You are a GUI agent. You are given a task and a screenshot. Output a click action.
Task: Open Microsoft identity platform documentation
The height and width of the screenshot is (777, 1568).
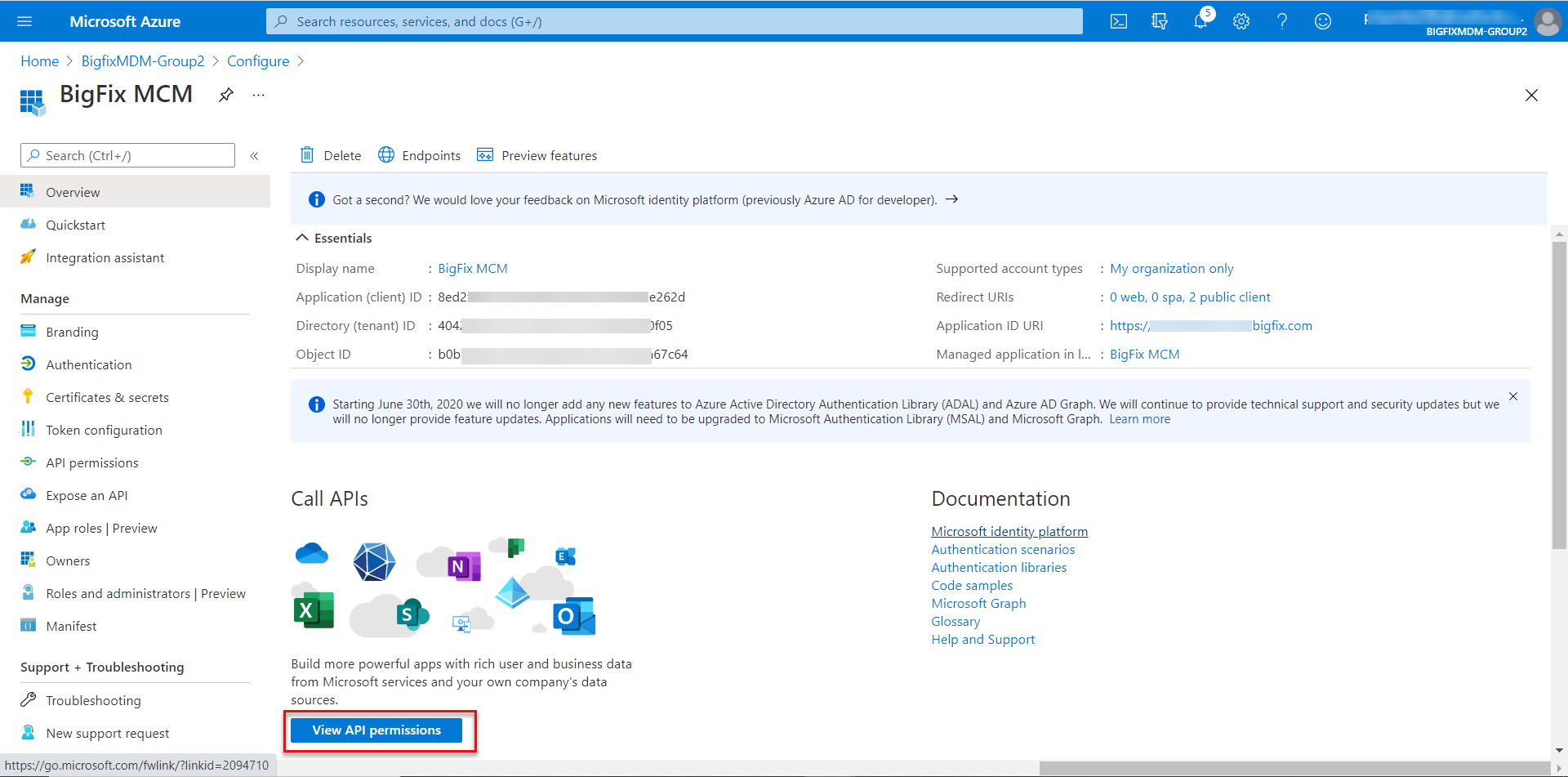click(x=1009, y=531)
